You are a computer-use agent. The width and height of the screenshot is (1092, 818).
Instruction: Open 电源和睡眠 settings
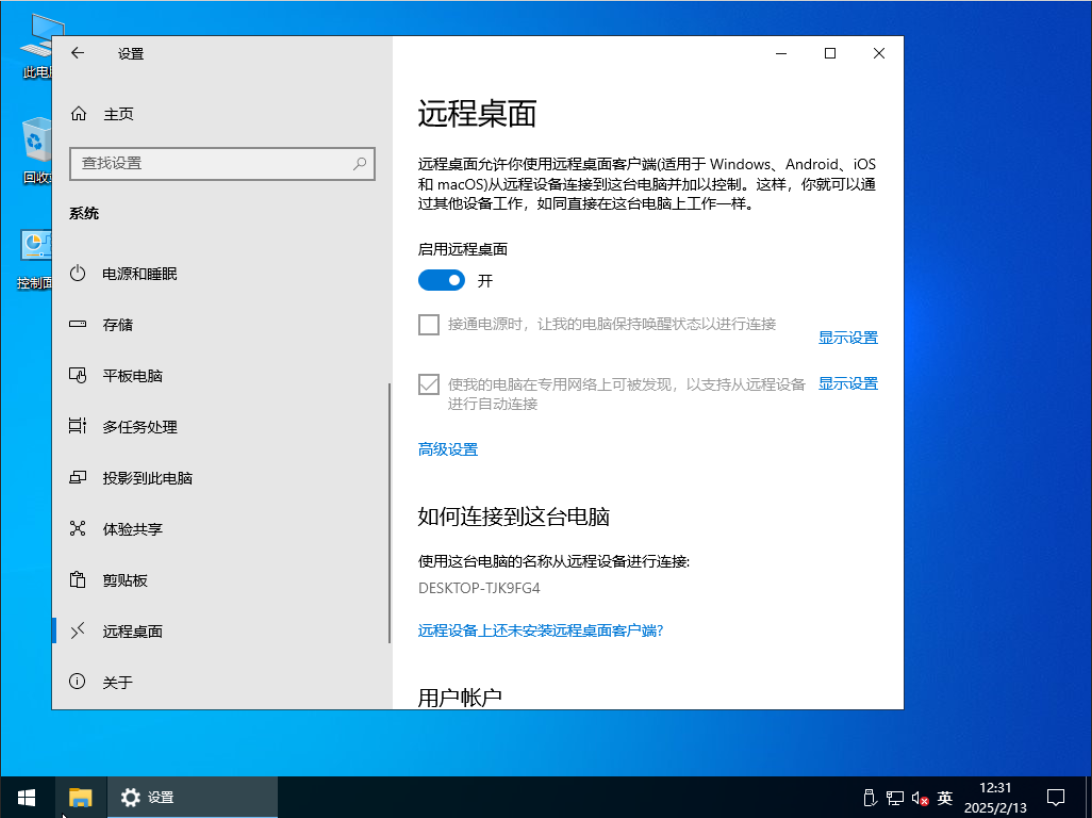tap(139, 273)
